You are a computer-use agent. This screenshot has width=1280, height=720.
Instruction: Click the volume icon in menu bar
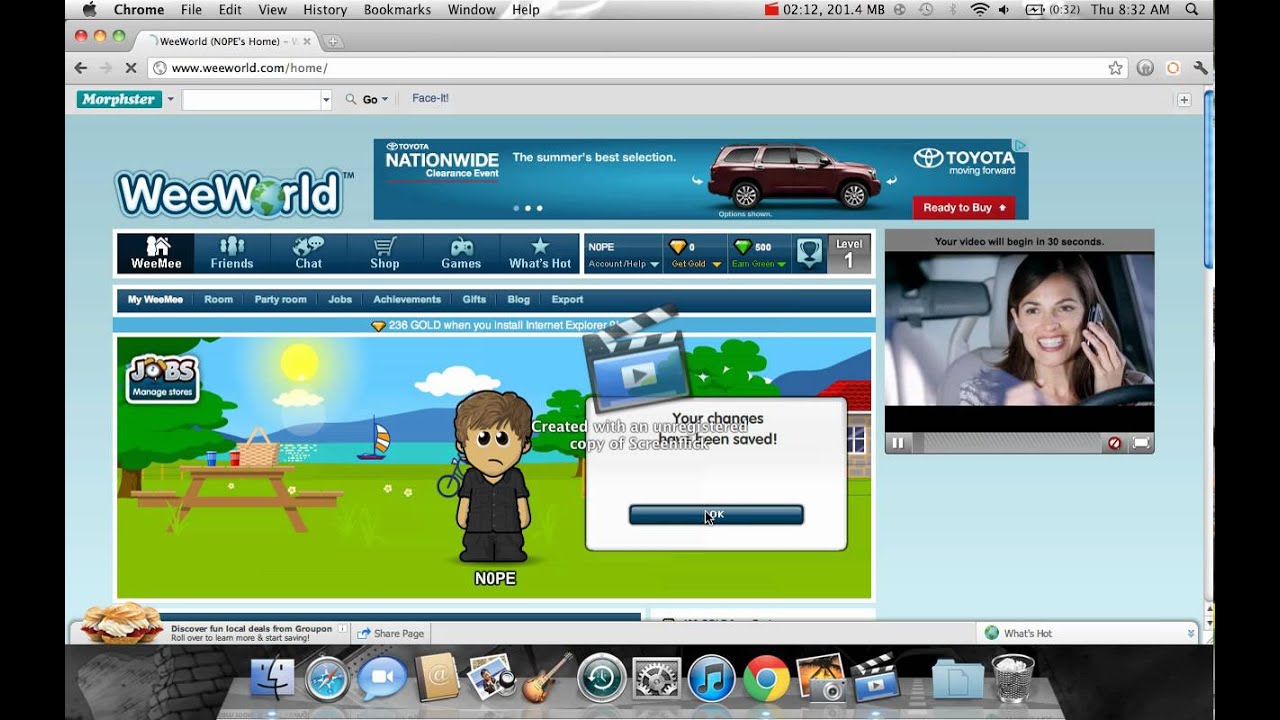1004,10
